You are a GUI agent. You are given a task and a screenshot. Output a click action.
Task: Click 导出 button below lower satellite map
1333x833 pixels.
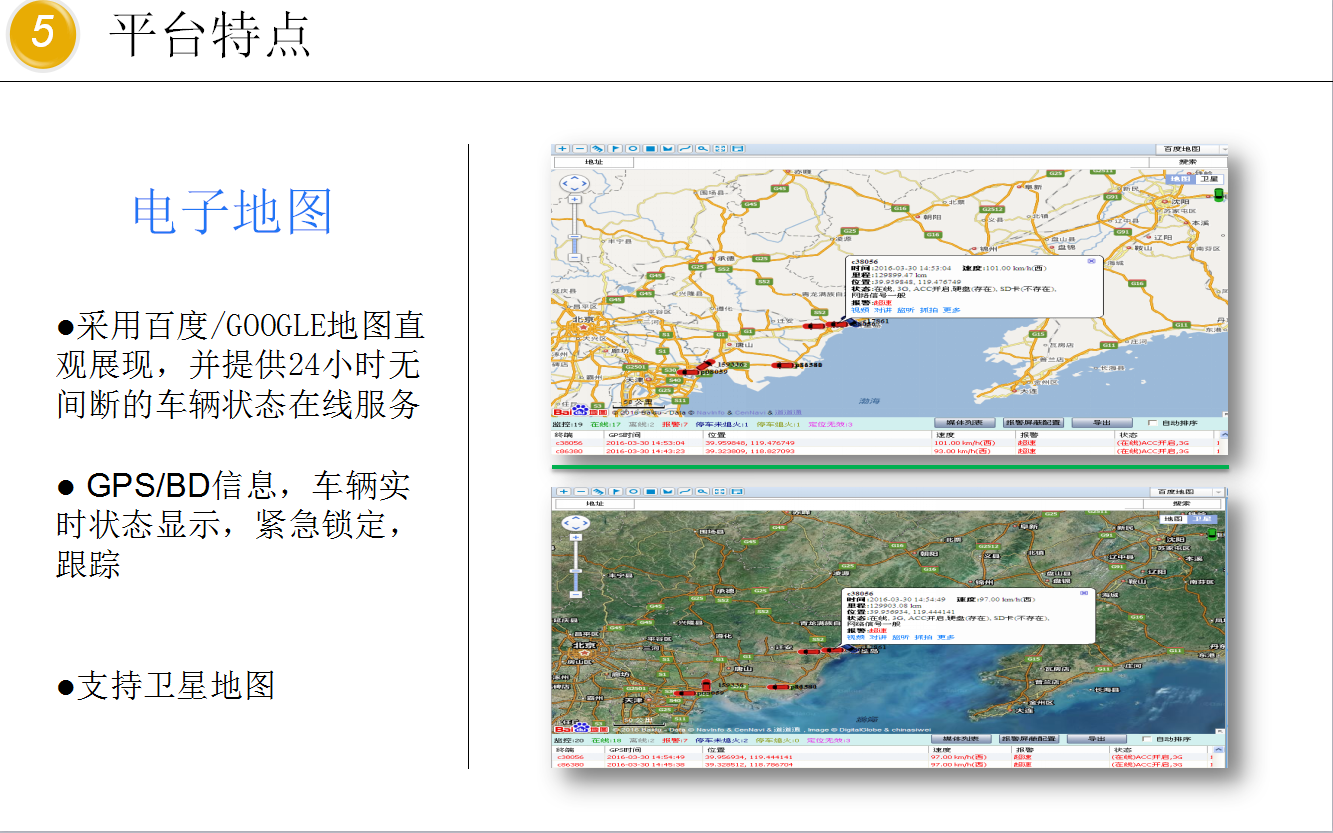(x=1096, y=739)
